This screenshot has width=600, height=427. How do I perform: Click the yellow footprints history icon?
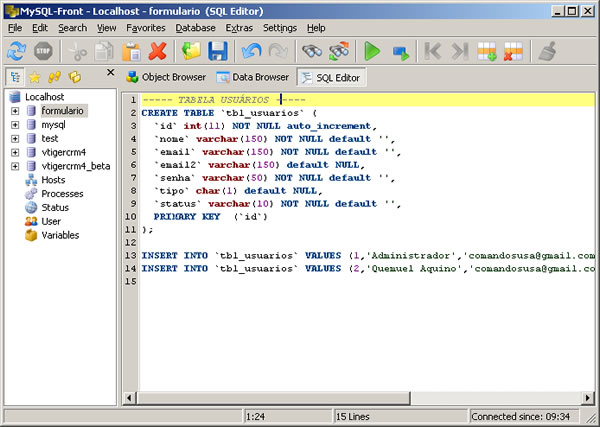point(54,77)
